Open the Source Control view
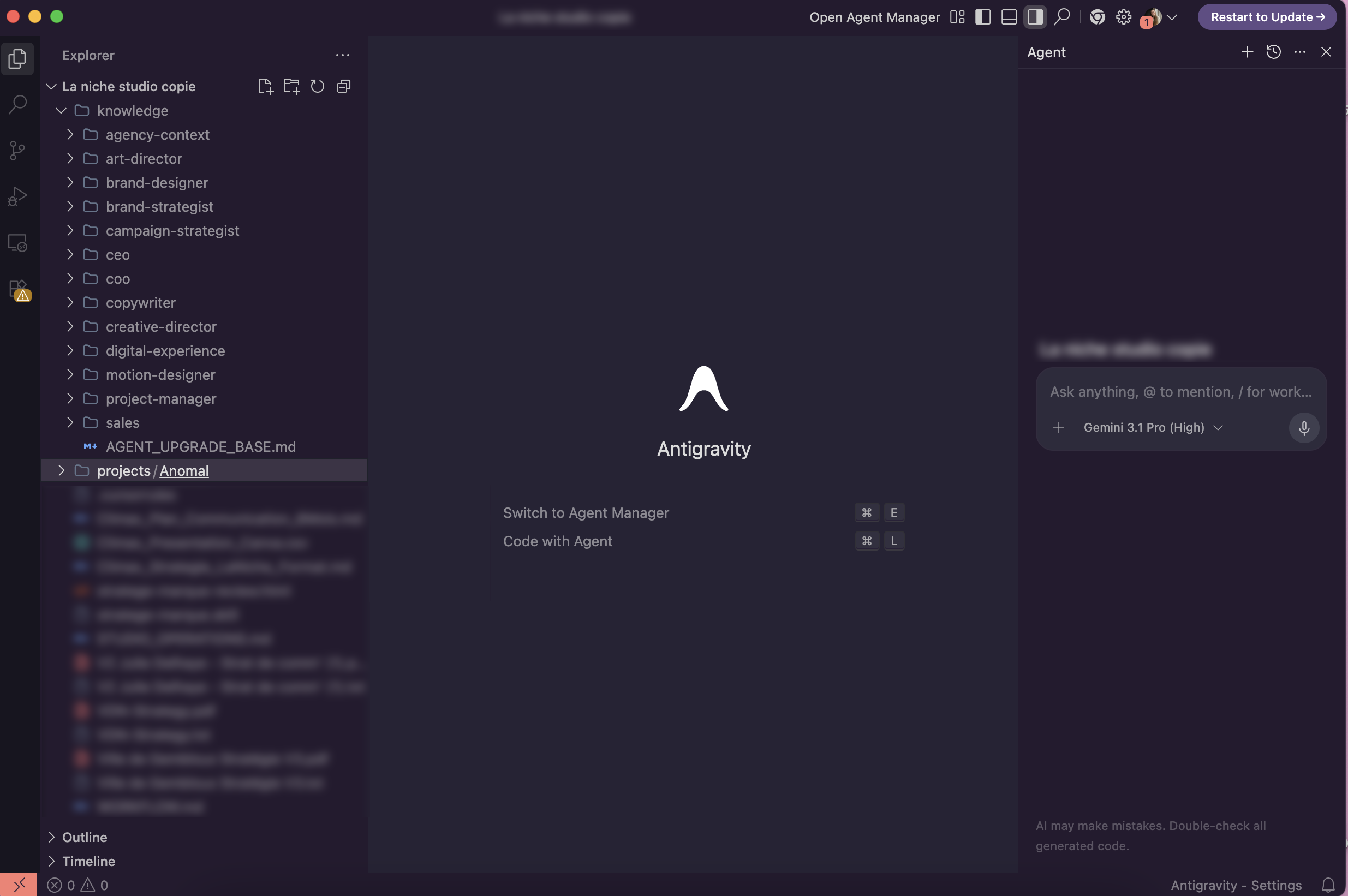 17,151
